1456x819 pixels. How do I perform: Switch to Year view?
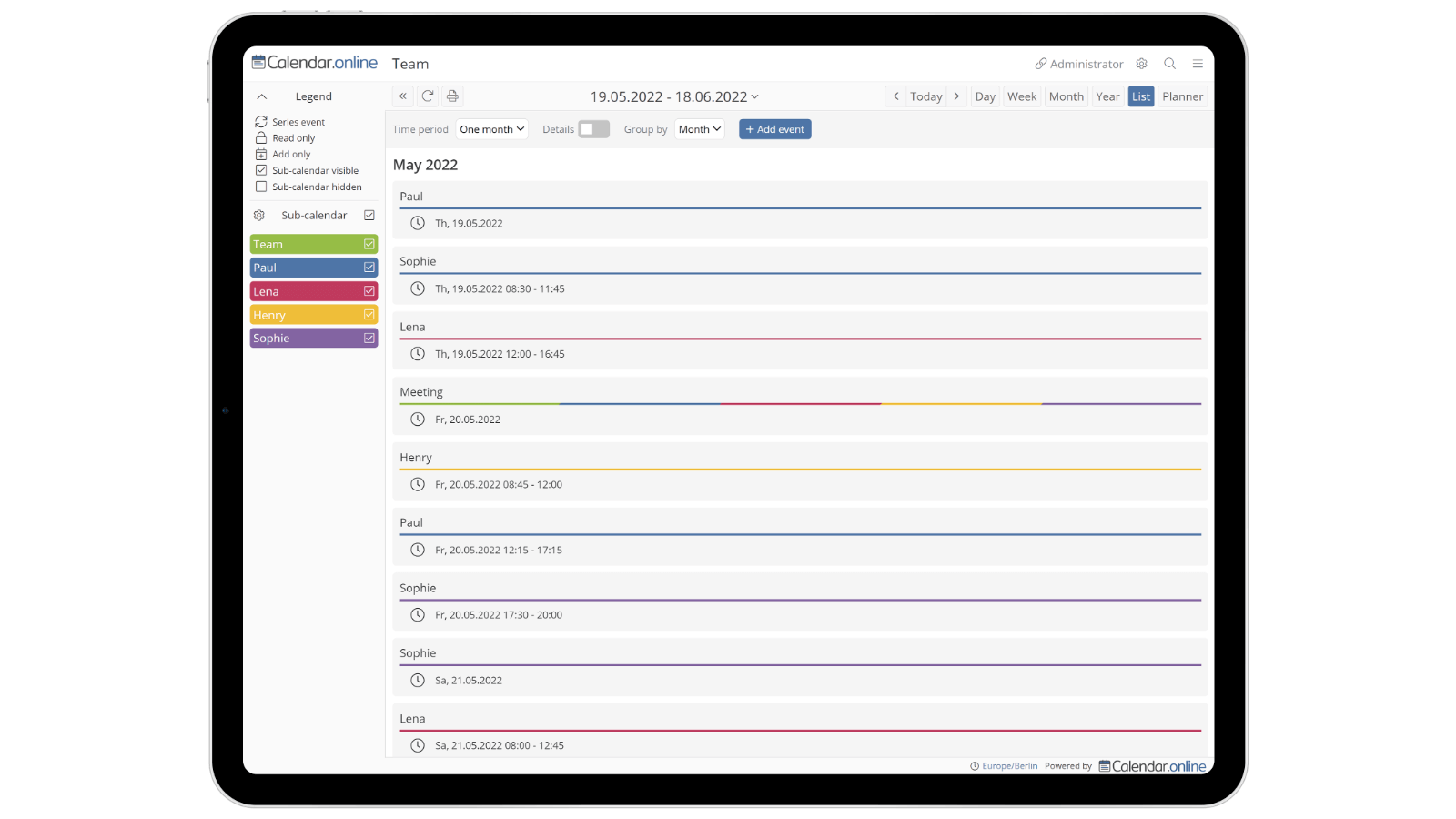1108,96
